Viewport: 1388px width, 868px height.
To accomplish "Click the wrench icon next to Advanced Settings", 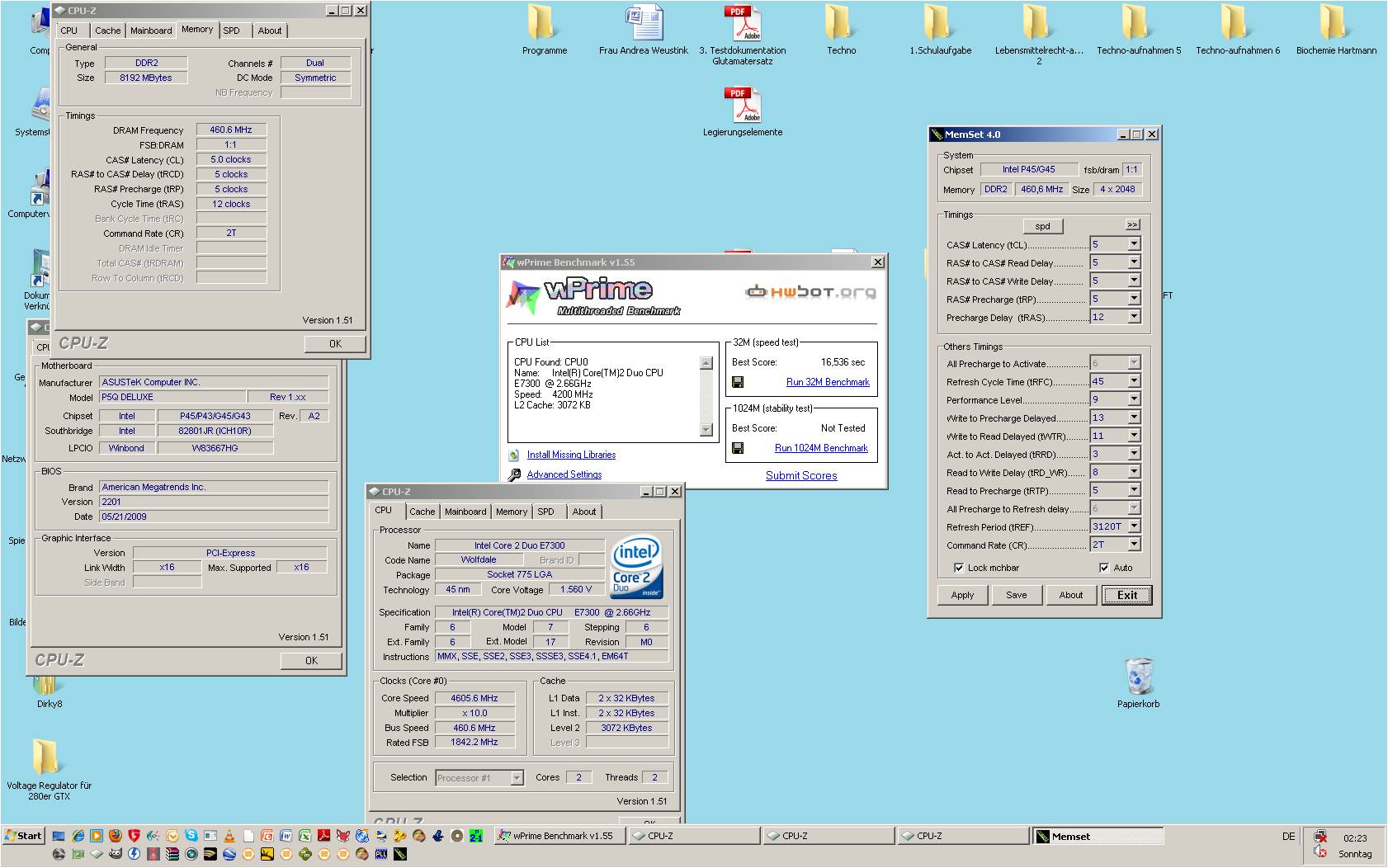I will click(514, 474).
